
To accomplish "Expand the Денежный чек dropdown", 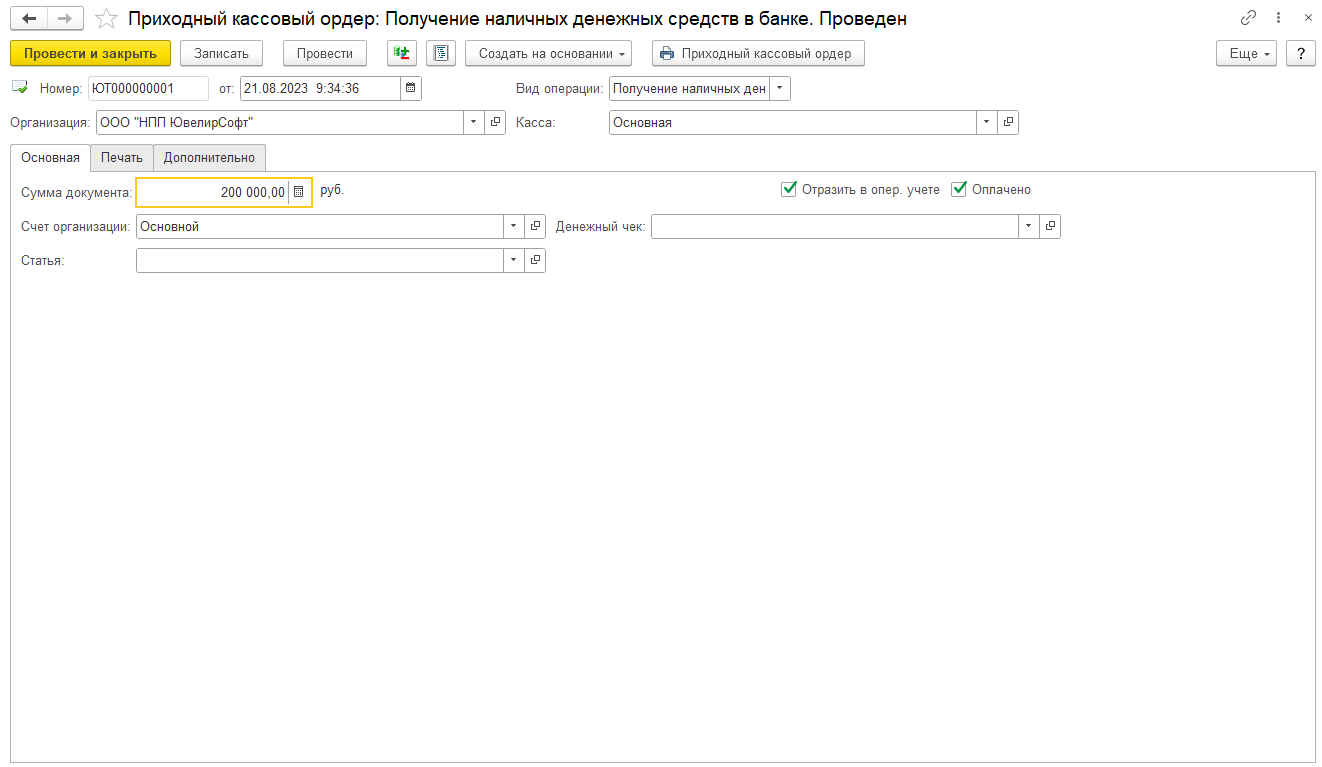I will coord(1029,226).
